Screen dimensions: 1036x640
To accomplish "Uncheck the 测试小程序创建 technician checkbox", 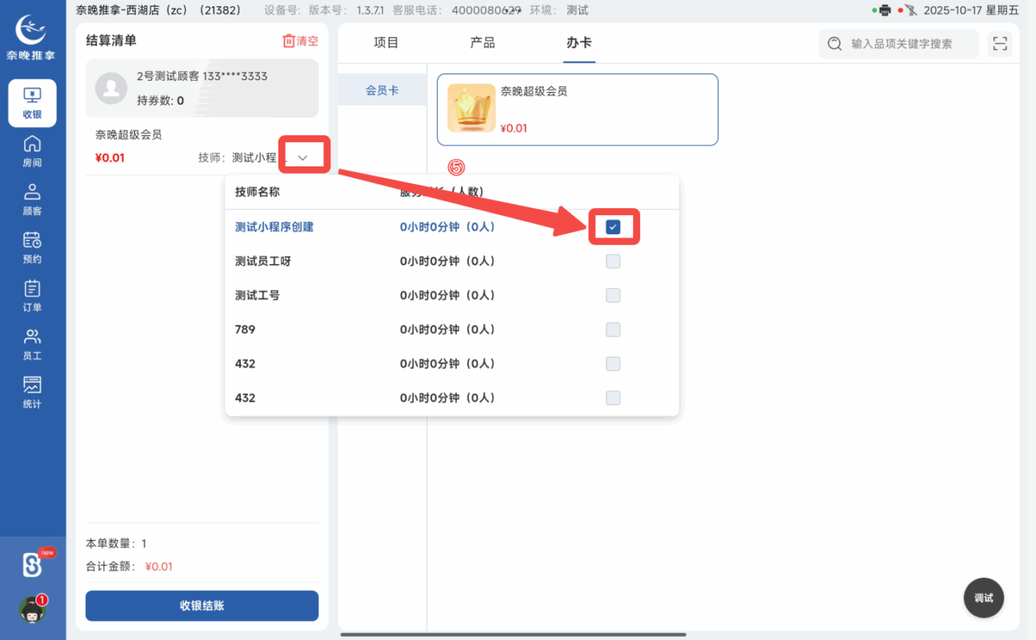I will 613,227.
